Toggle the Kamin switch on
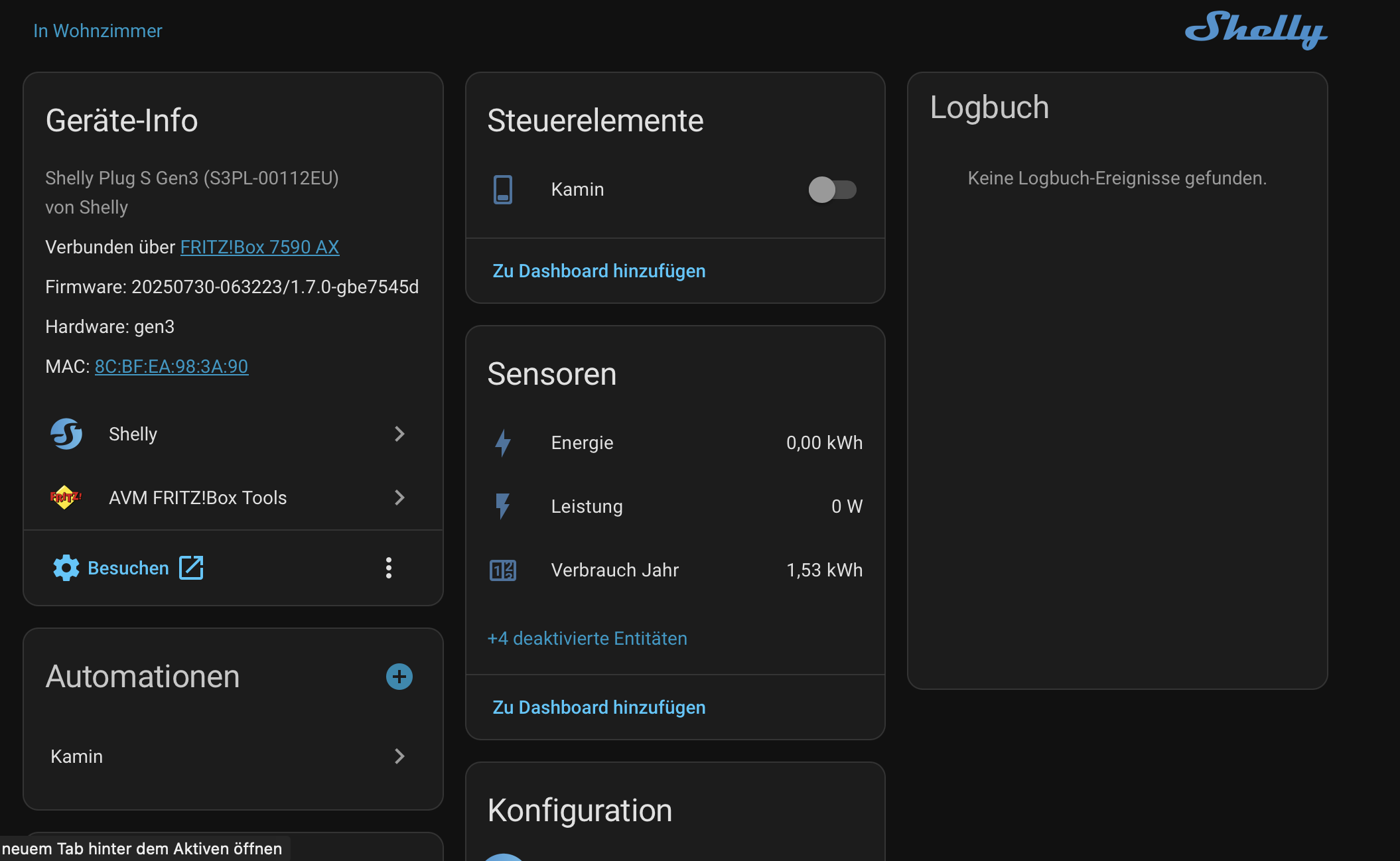1400x861 pixels. click(832, 190)
